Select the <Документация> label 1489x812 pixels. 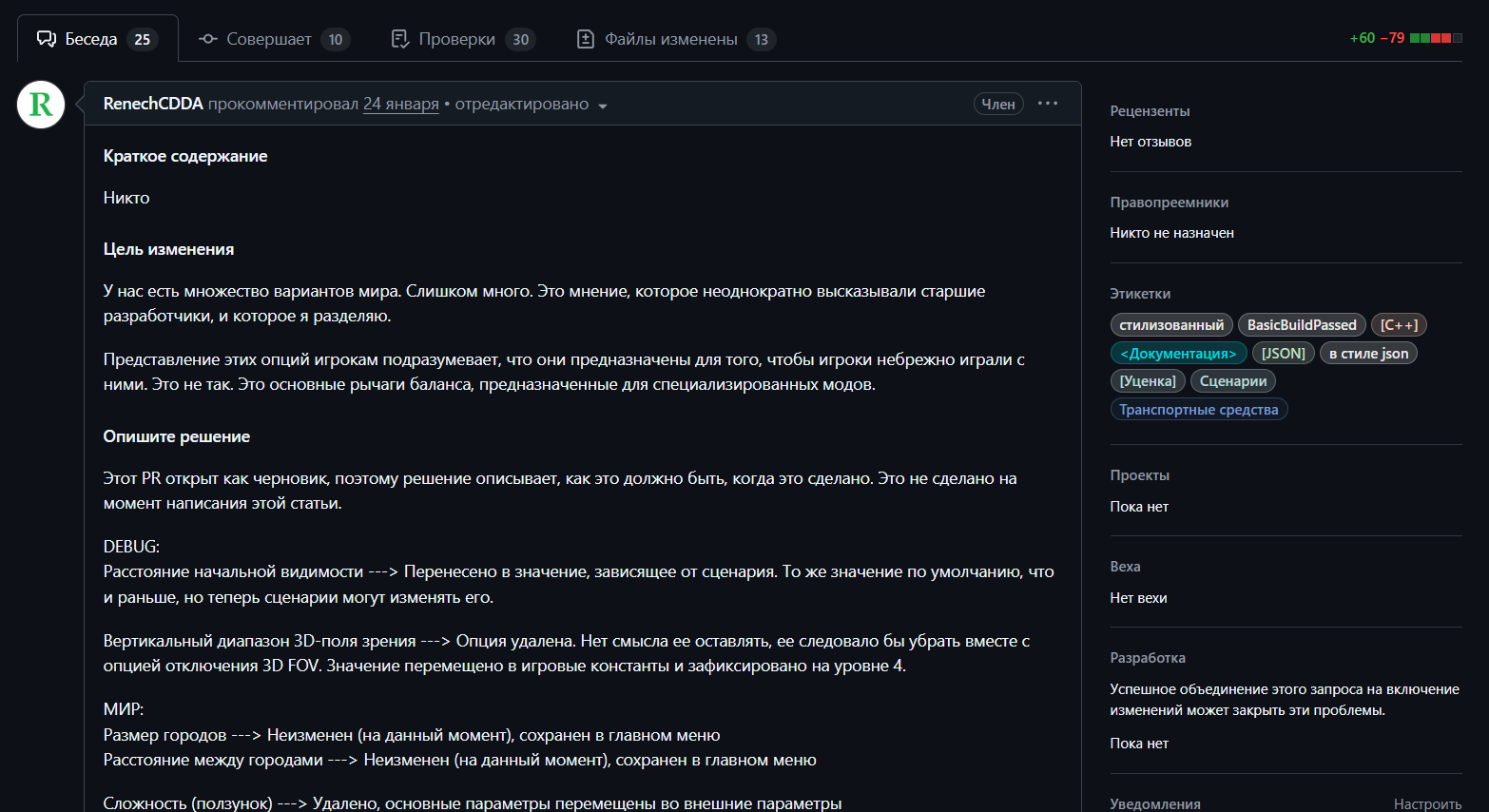tap(1178, 353)
